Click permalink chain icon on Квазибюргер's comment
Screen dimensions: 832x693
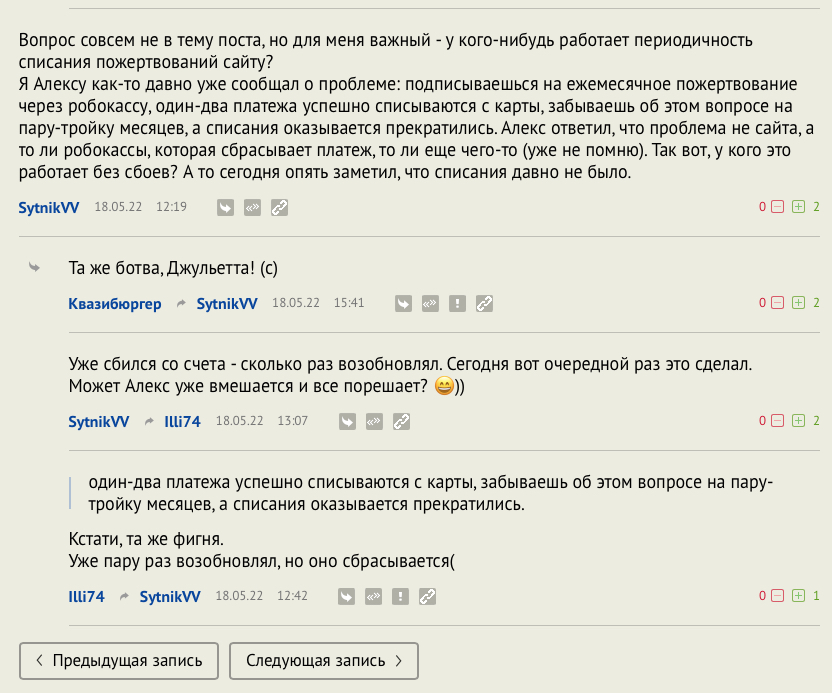pyautogui.click(x=485, y=303)
